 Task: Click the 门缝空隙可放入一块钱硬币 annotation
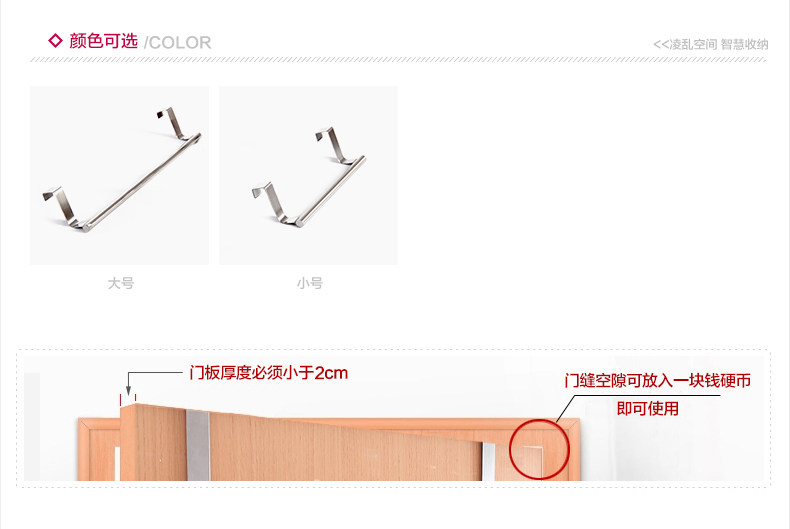pos(657,380)
